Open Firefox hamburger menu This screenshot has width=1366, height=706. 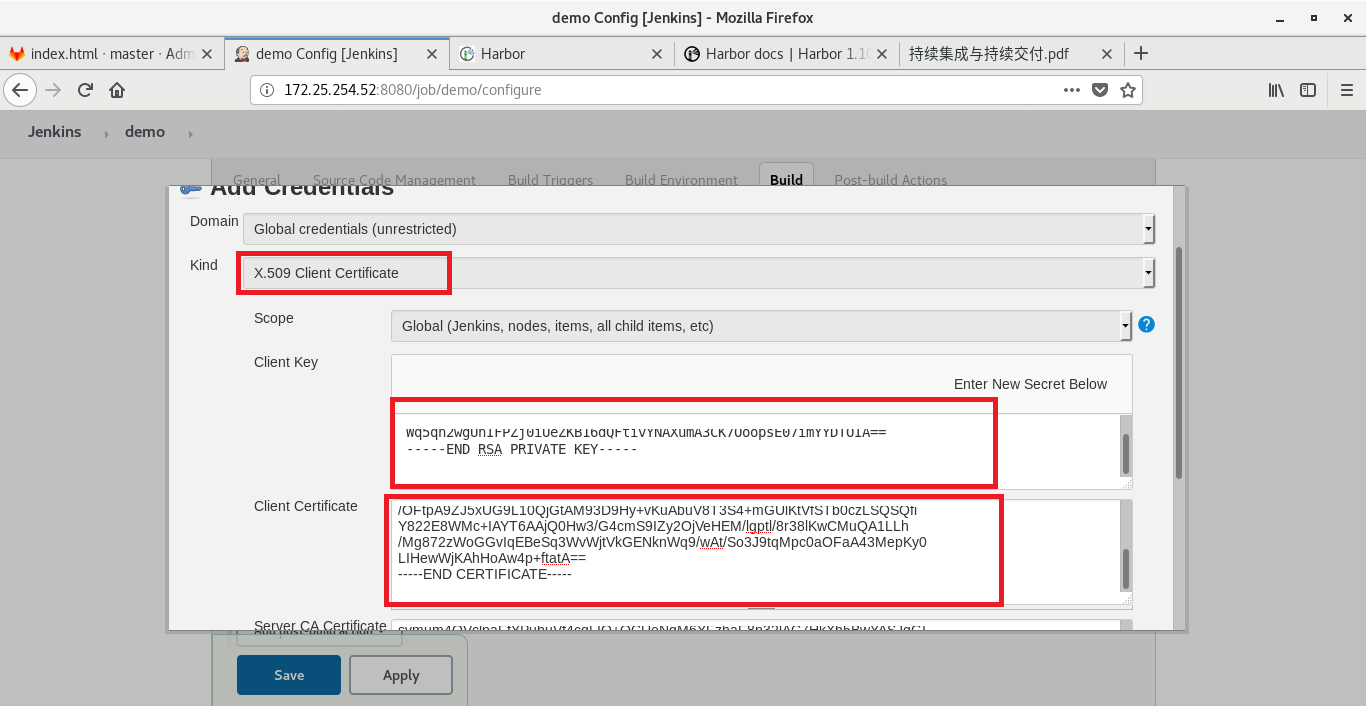pyautogui.click(x=1345, y=90)
